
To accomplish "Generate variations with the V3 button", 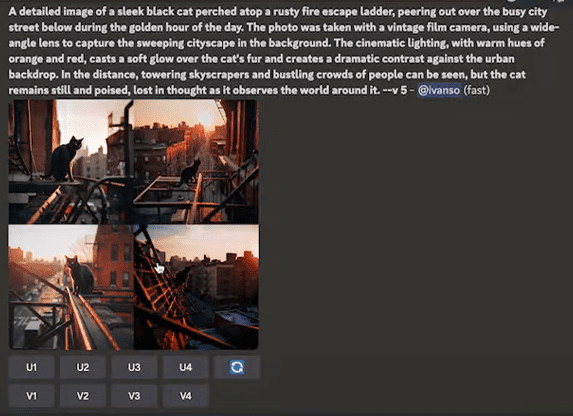I will [x=134, y=396].
